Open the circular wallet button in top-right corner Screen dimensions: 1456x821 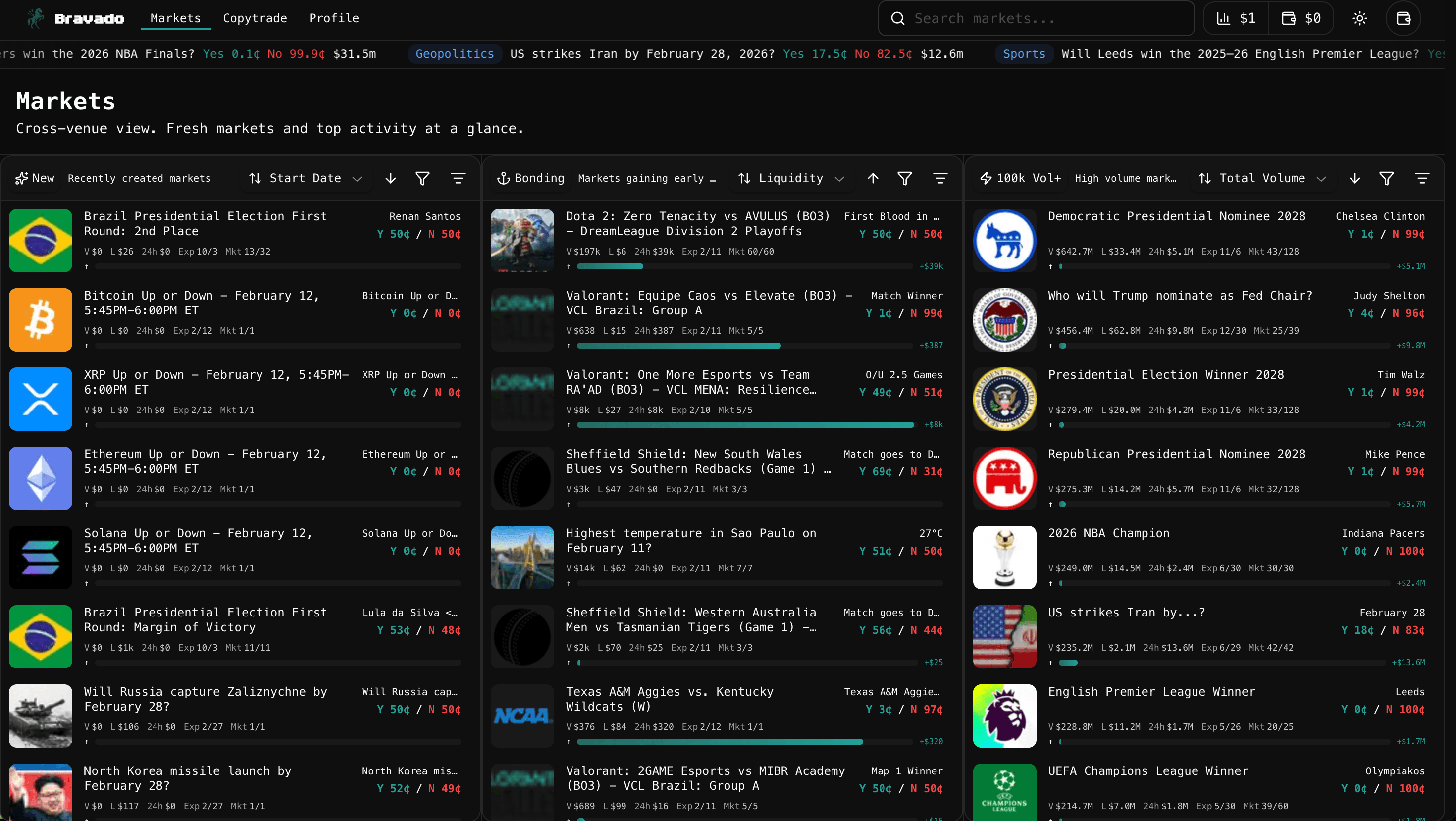click(1404, 18)
